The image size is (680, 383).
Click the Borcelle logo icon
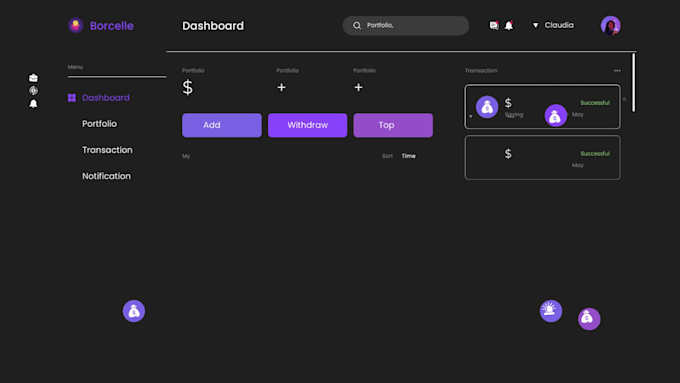tap(75, 26)
